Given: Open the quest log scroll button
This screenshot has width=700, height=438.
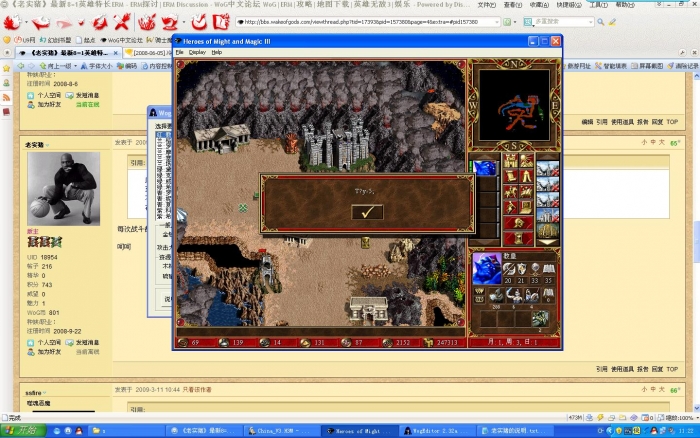Looking at the screenshot, I should pos(510,176).
